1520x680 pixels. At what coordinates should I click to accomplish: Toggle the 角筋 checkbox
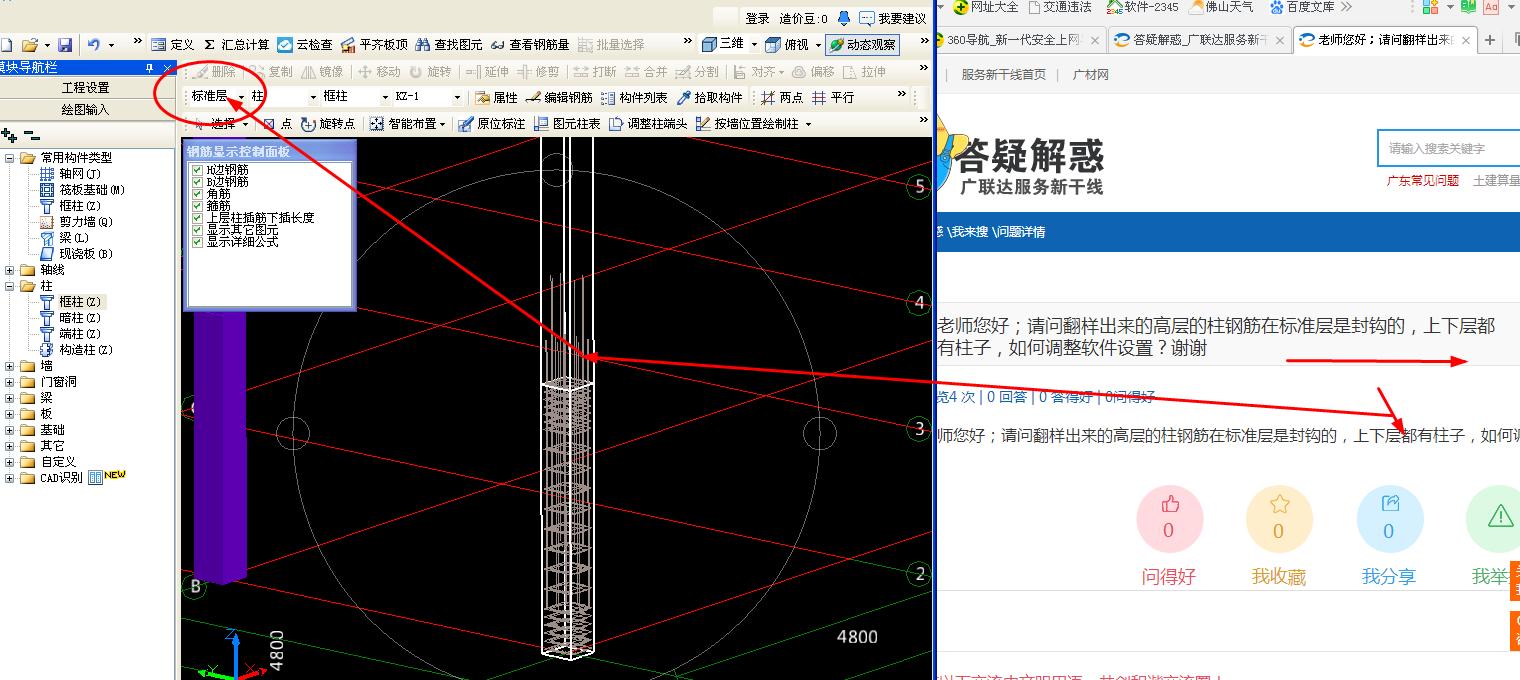coord(197,195)
